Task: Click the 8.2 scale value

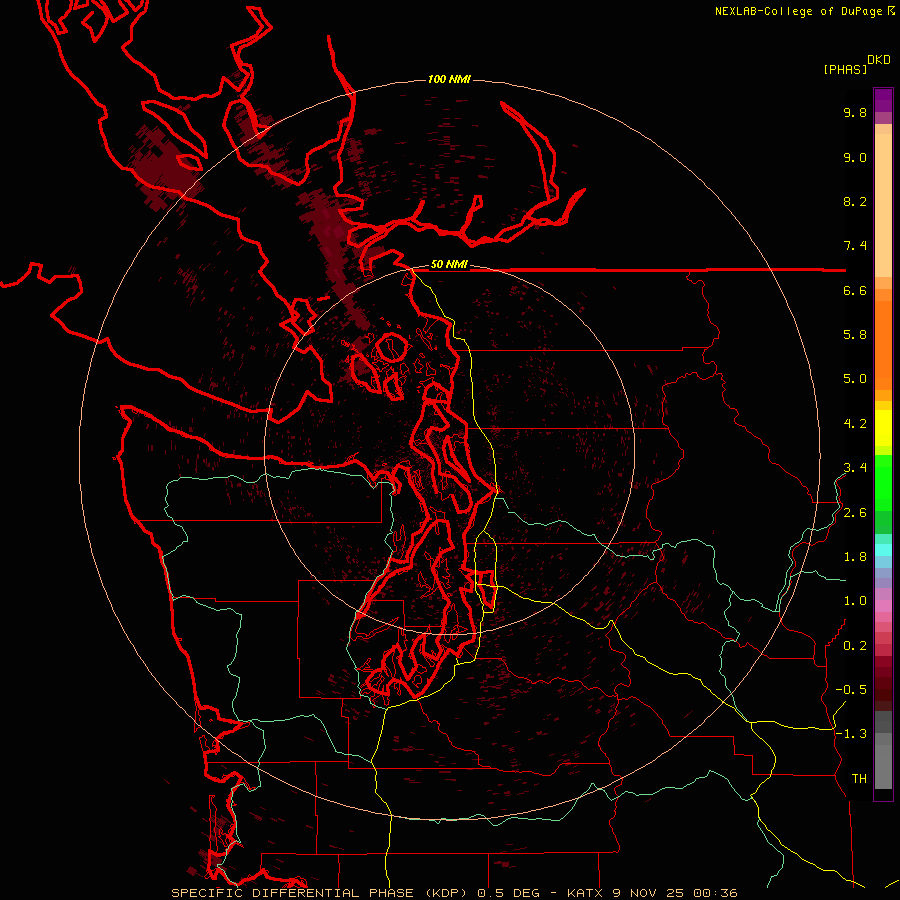Action: [x=855, y=201]
